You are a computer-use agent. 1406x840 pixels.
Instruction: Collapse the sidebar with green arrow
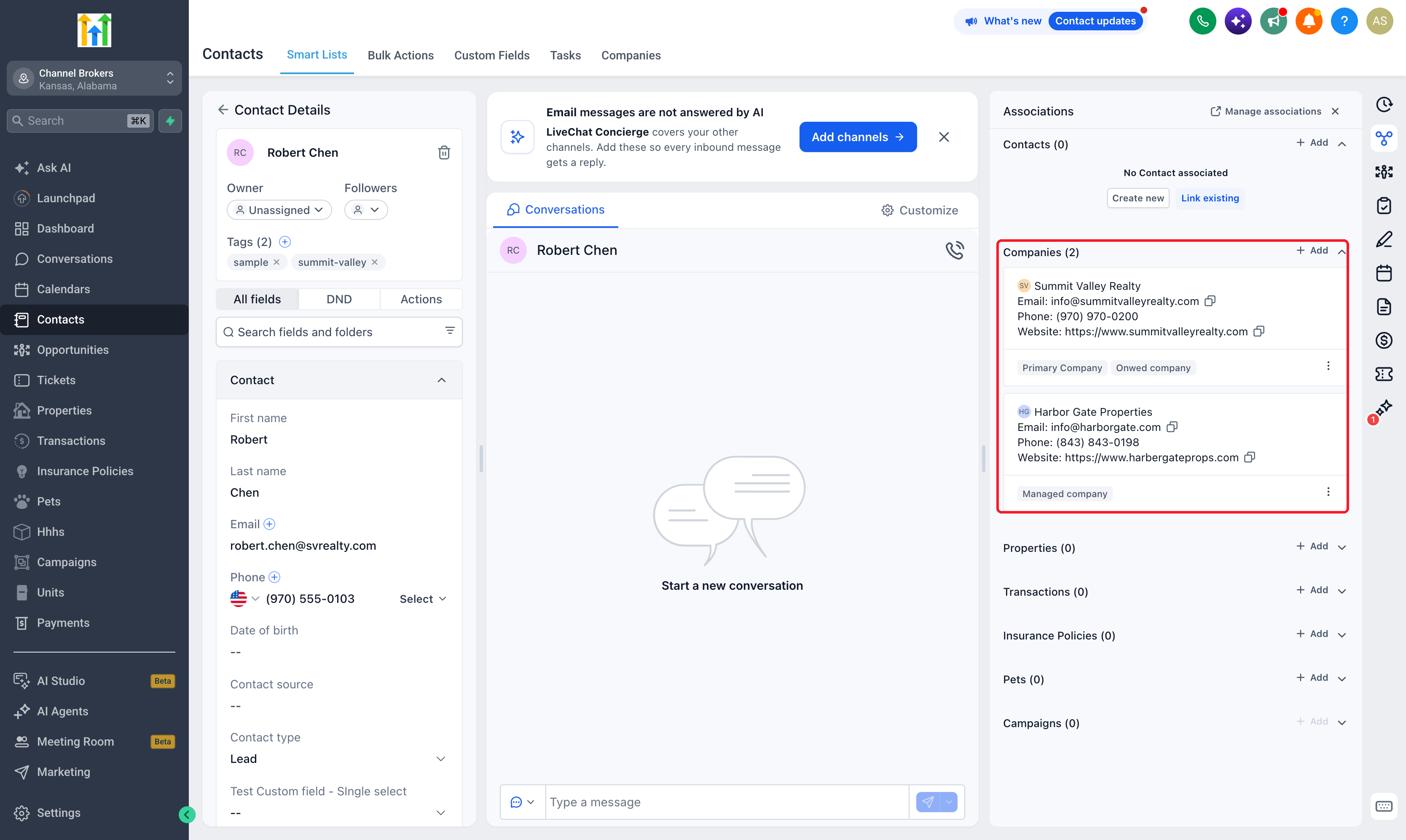[x=187, y=815]
